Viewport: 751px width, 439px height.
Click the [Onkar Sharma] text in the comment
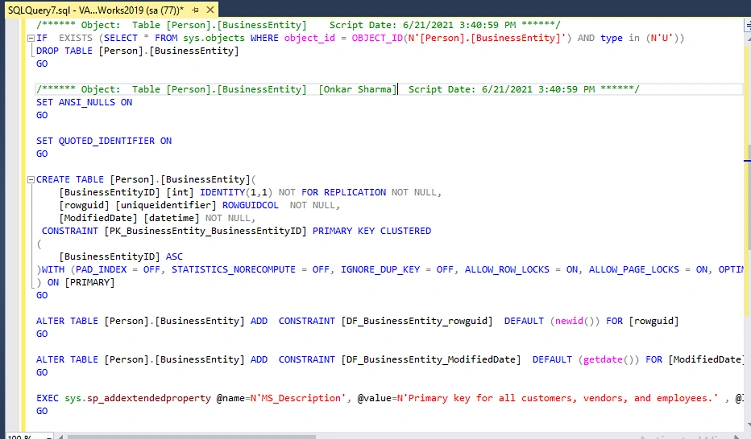coord(358,89)
